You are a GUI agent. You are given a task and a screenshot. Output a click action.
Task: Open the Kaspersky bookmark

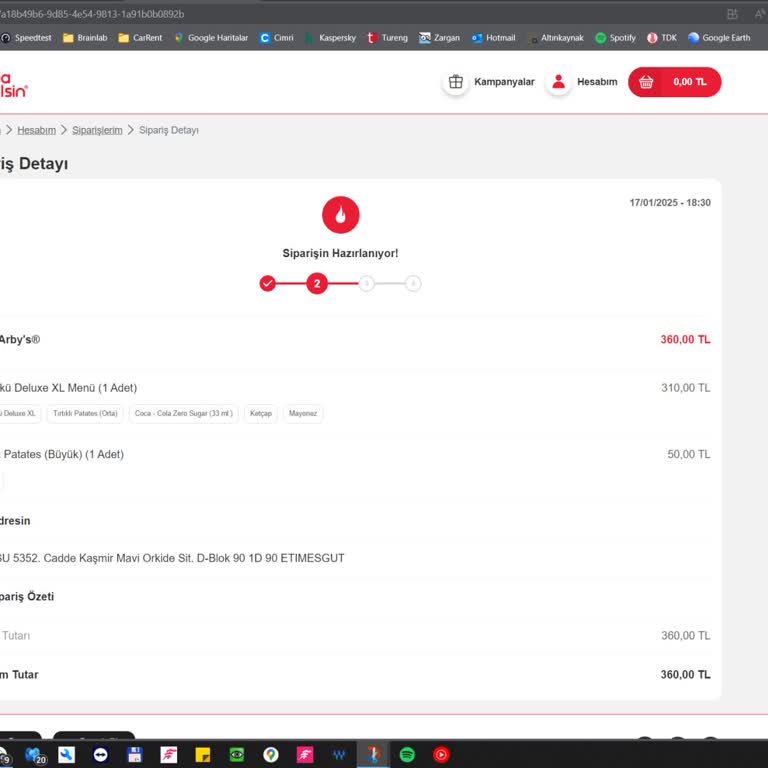click(331, 38)
